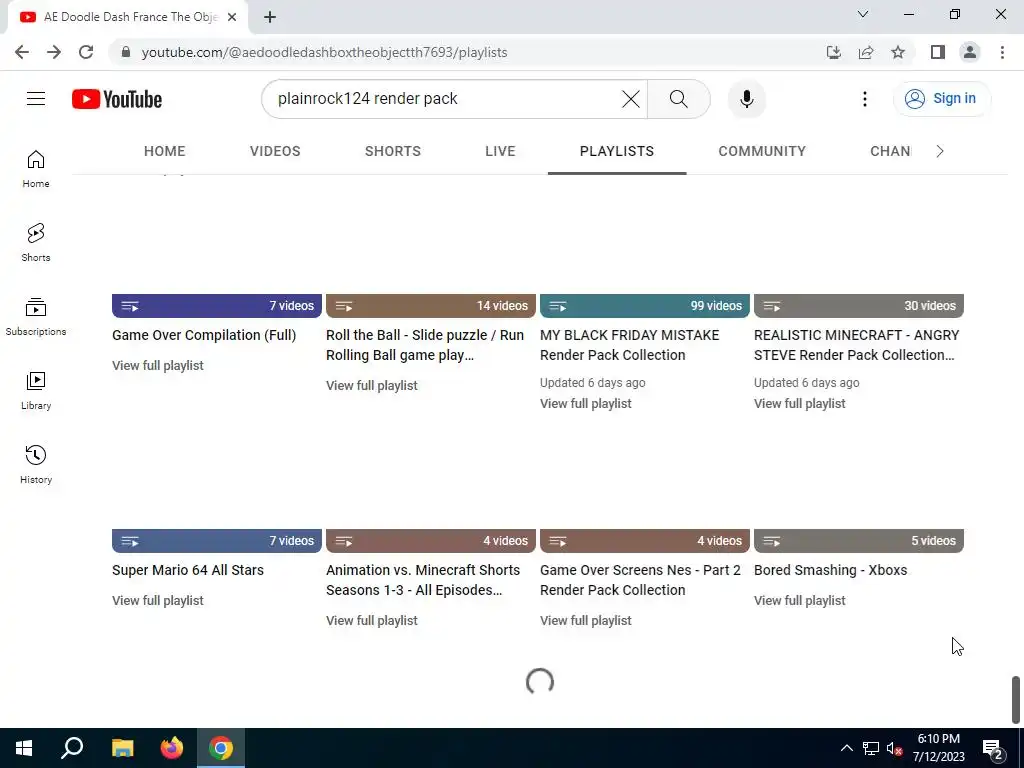This screenshot has width=1024, height=768.
Task: Click the 5 videos playlist overlay bar
Action: tap(859, 541)
